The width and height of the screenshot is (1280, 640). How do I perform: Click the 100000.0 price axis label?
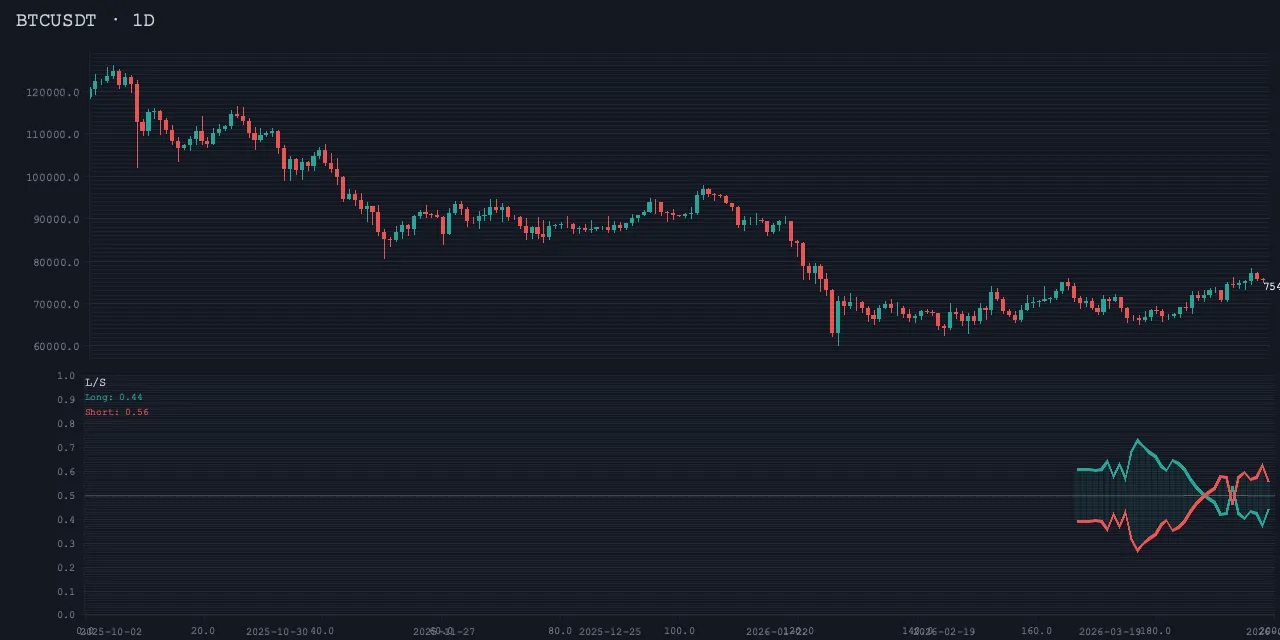point(54,178)
